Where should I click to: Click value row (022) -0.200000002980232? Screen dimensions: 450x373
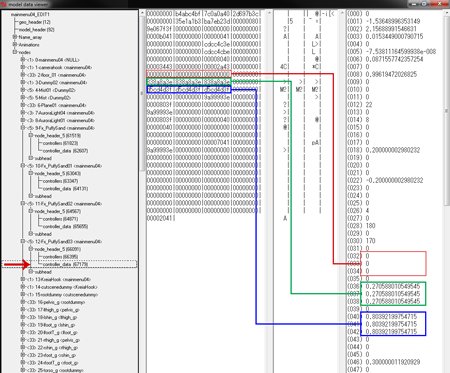coord(385,180)
